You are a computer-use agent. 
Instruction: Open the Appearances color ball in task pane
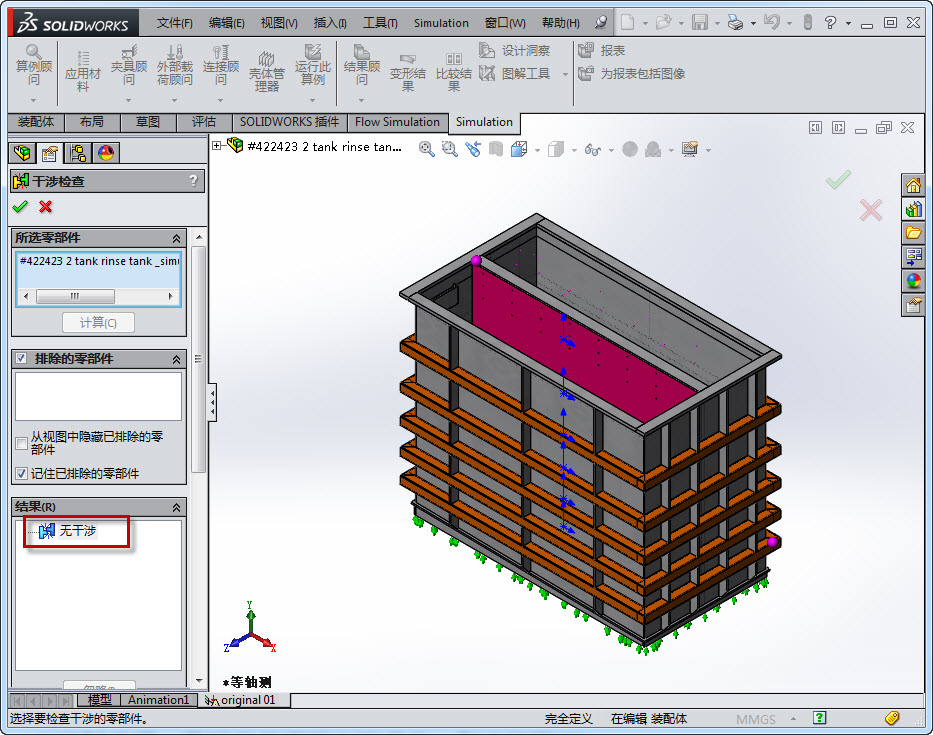coord(913,281)
